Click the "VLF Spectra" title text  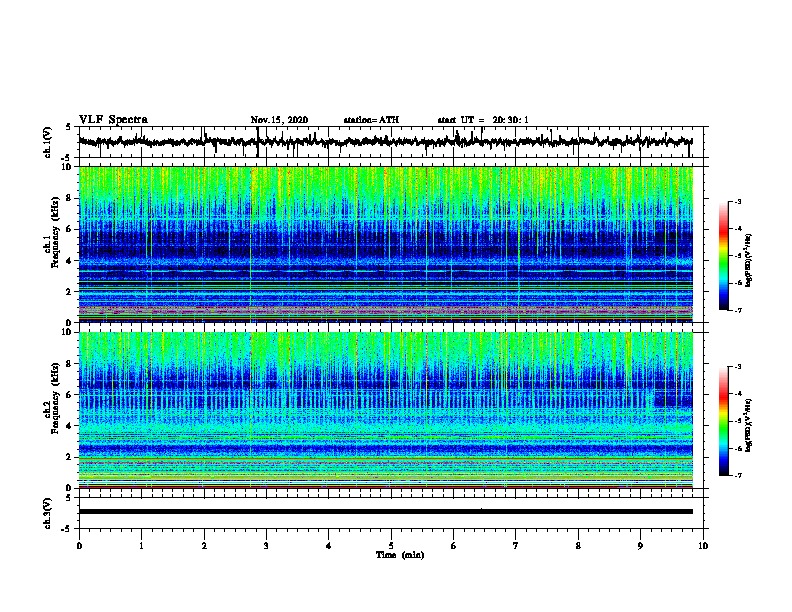coord(113,120)
